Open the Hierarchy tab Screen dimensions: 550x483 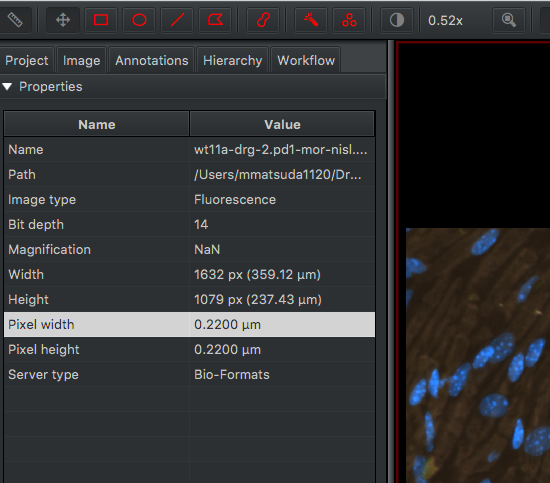pos(233,61)
